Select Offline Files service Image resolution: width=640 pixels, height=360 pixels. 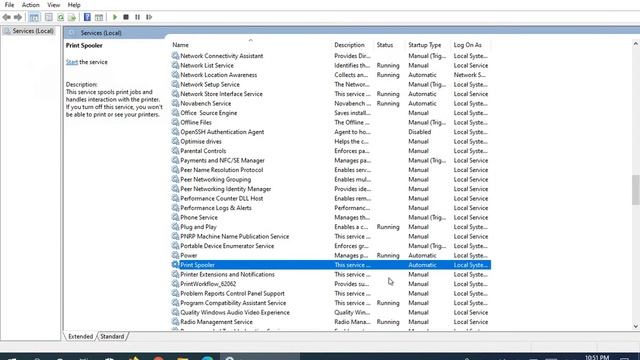tap(331, 122)
